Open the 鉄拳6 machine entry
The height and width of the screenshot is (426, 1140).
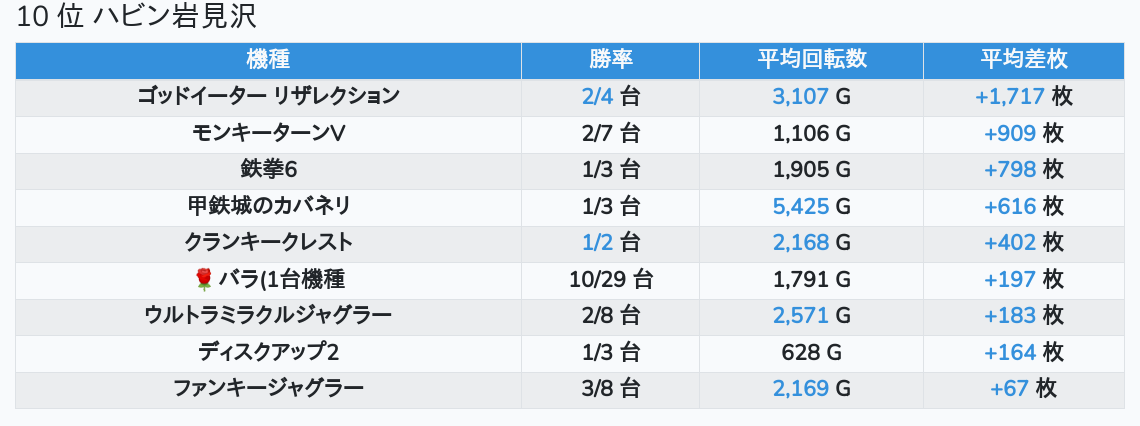coord(268,170)
